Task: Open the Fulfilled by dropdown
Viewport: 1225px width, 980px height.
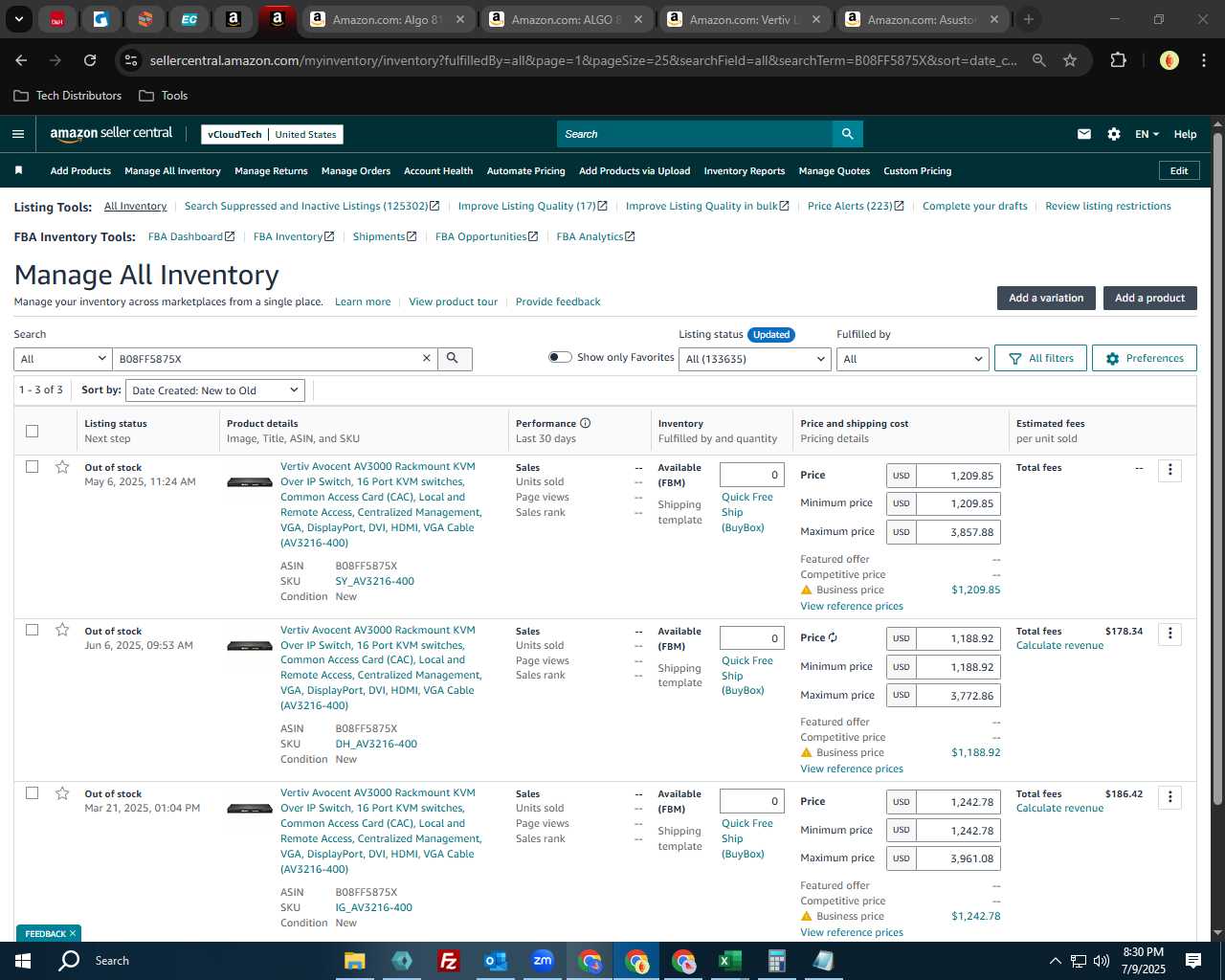Action: [912, 359]
